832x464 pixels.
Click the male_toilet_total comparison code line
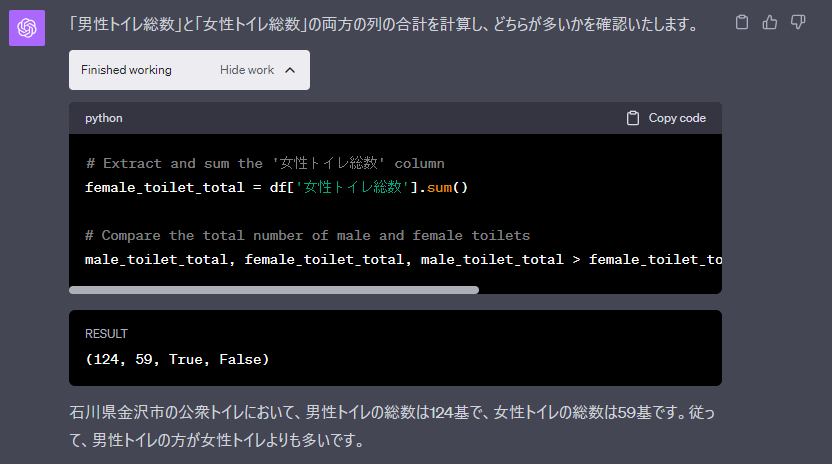(403, 260)
